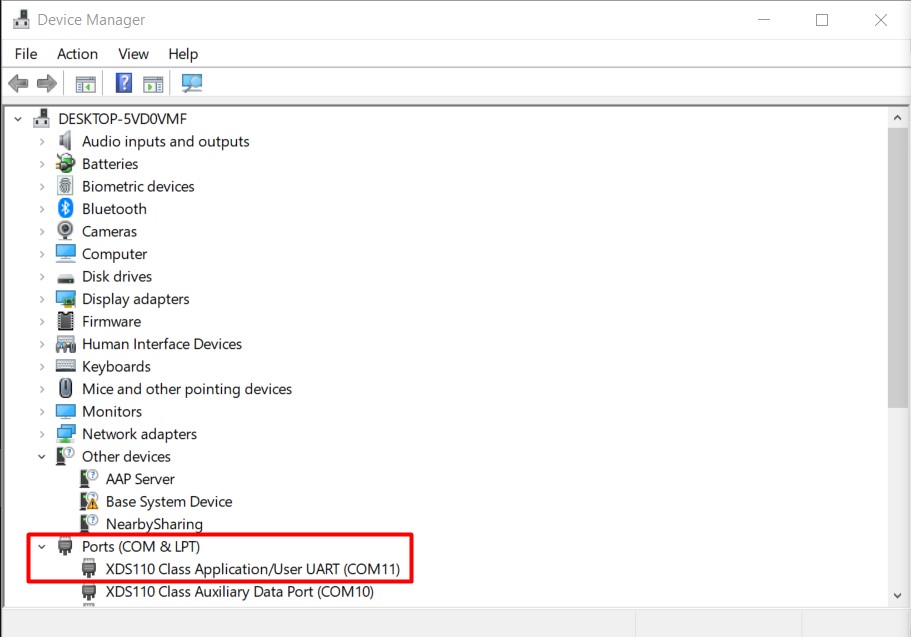Screen dimensions: 911x637
Task: Click the Monitors category icon
Action: coord(66,411)
